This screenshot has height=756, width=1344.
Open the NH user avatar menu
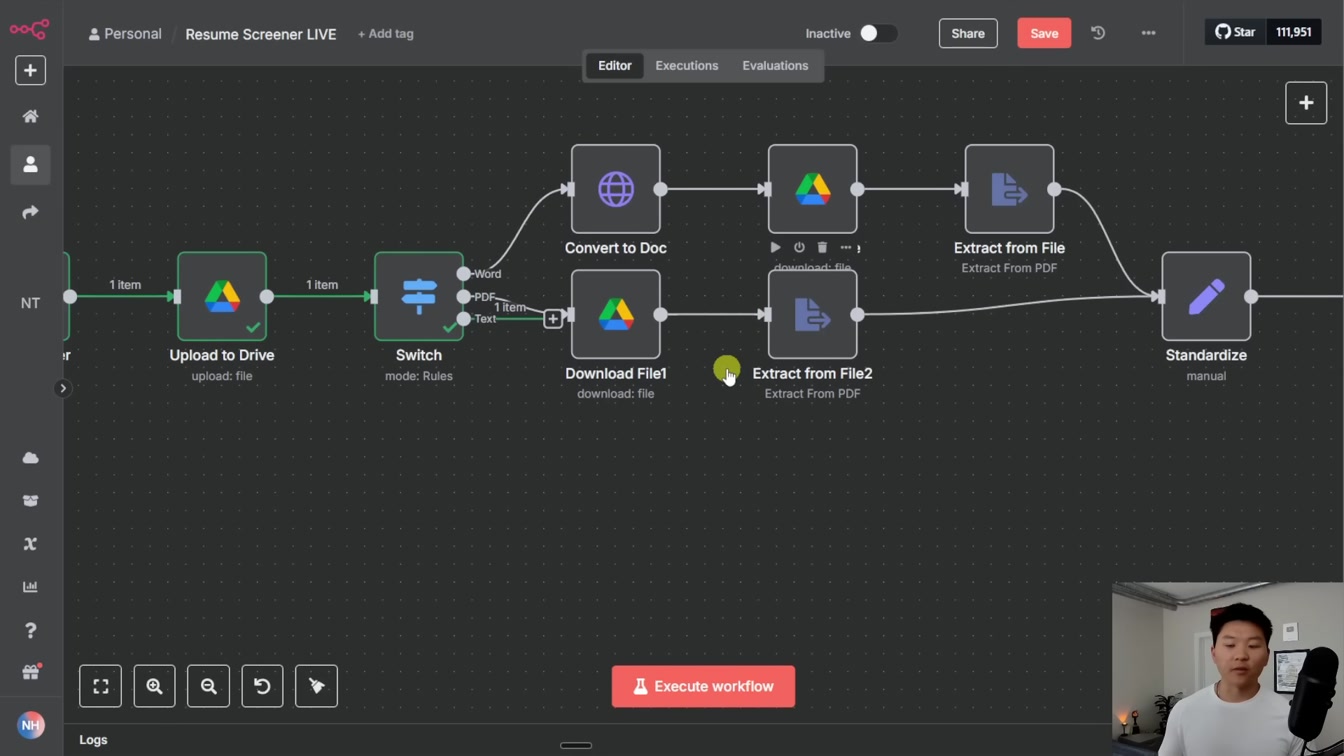[30, 725]
